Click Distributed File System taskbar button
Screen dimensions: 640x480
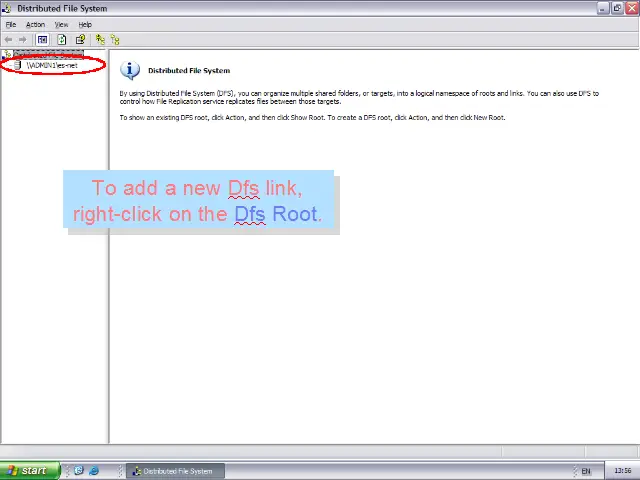[176, 471]
